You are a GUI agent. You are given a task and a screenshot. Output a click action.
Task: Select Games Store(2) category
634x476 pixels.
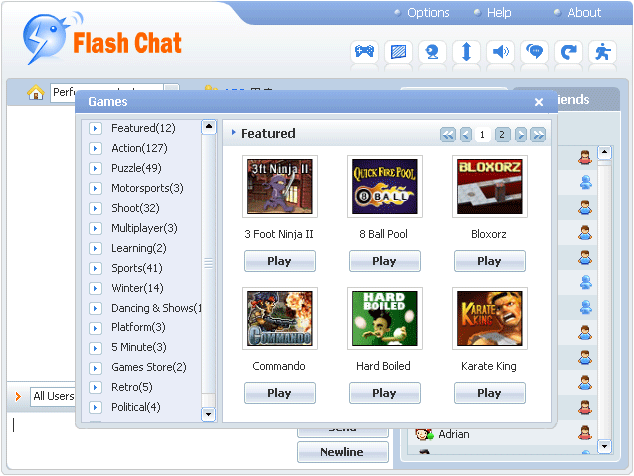click(x=149, y=367)
